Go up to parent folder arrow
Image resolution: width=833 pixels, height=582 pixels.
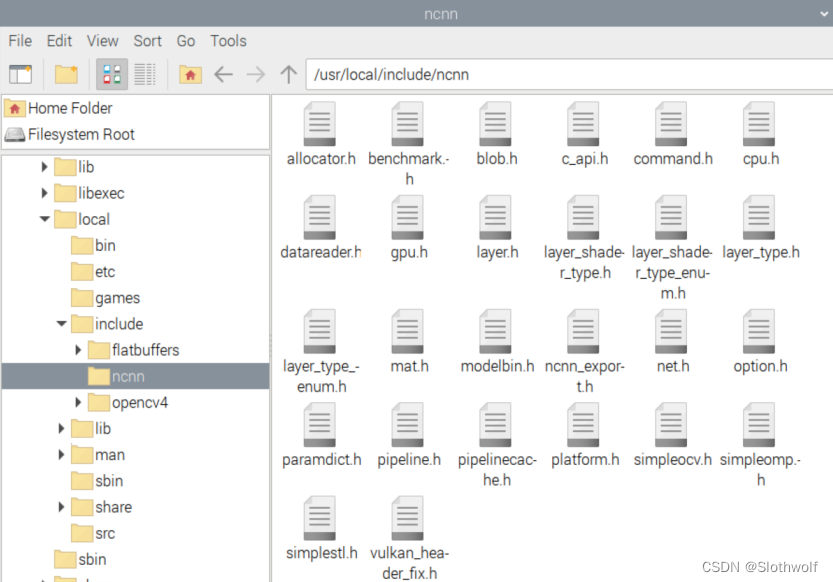tap(288, 74)
